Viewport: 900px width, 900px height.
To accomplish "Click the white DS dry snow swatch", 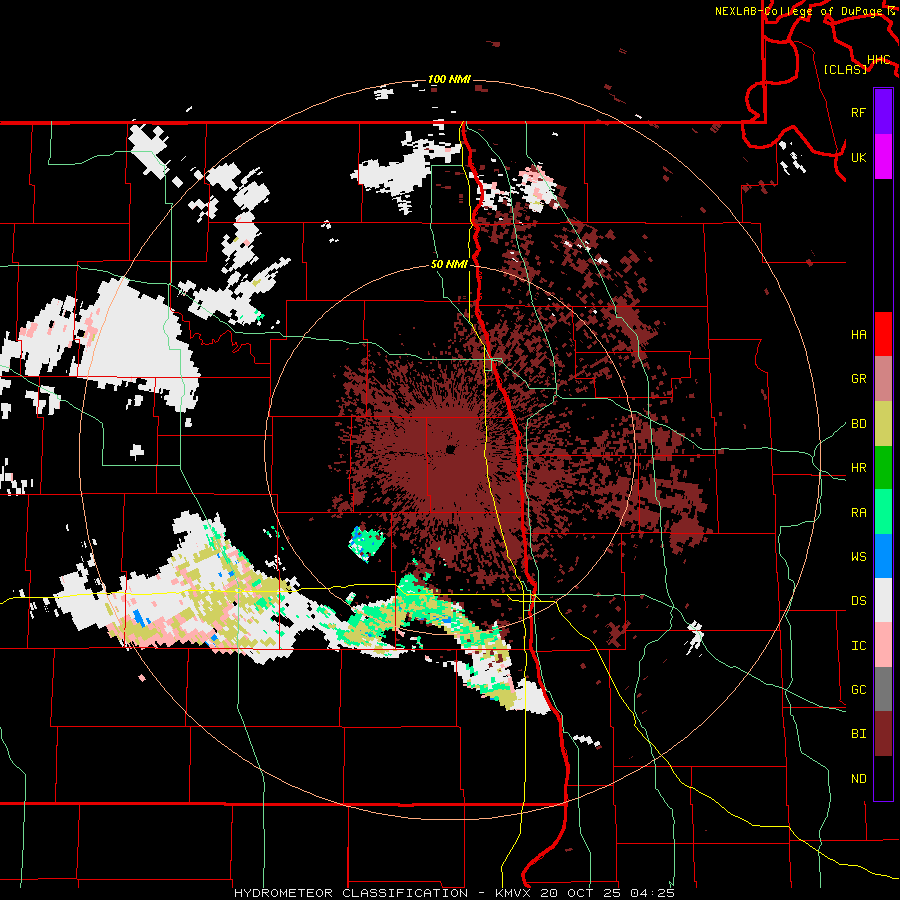I will click(883, 600).
